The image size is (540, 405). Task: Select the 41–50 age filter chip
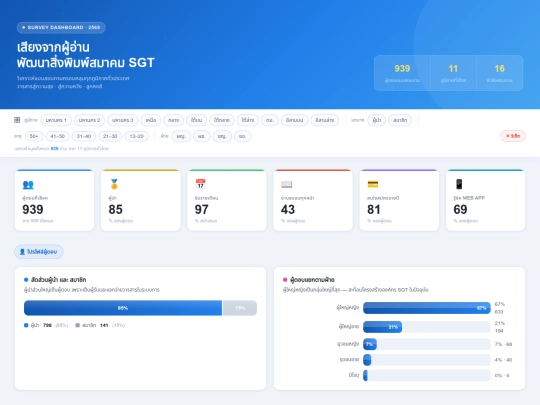[x=58, y=136]
